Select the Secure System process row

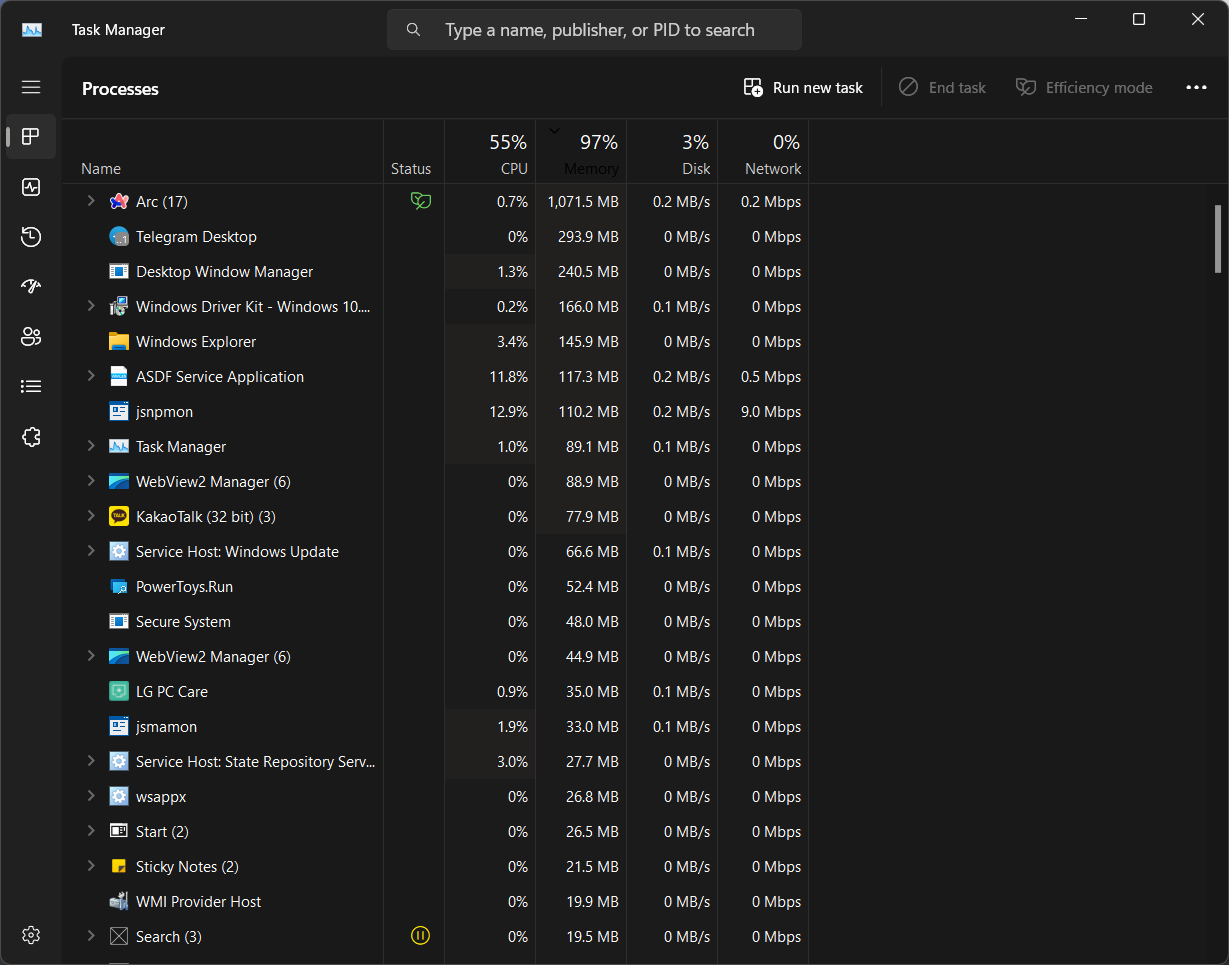point(435,621)
